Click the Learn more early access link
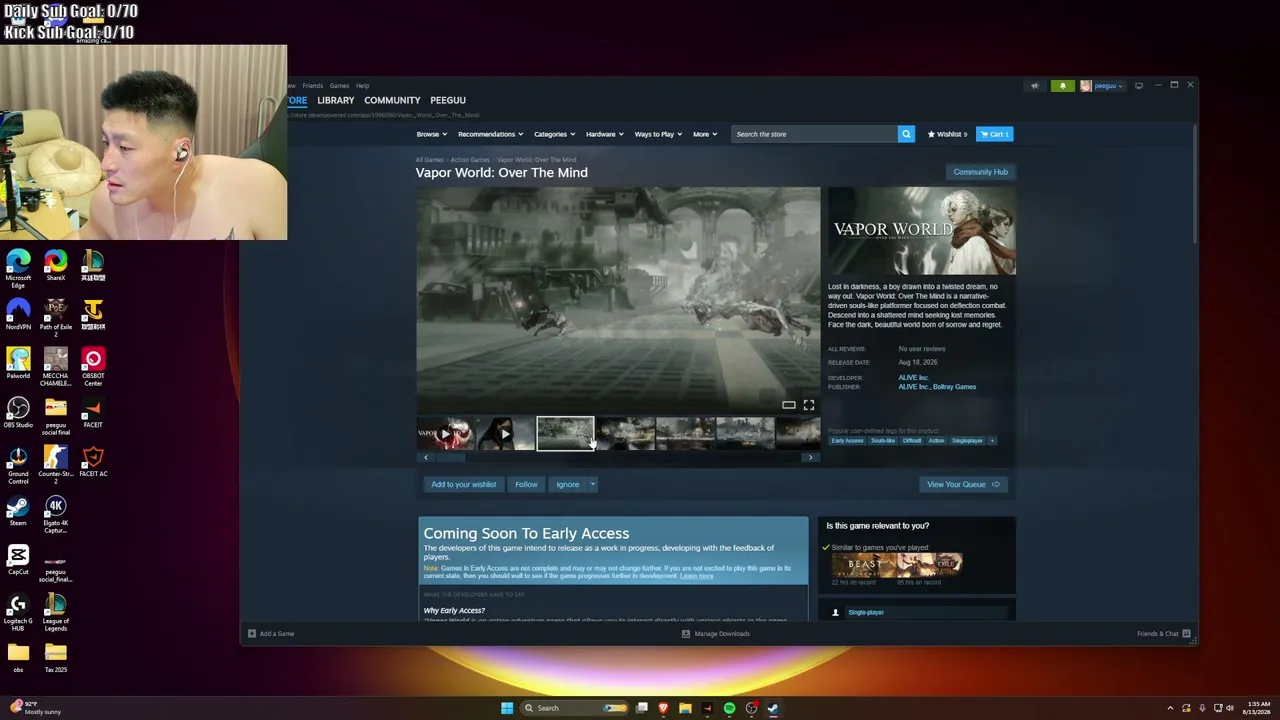 [697, 576]
